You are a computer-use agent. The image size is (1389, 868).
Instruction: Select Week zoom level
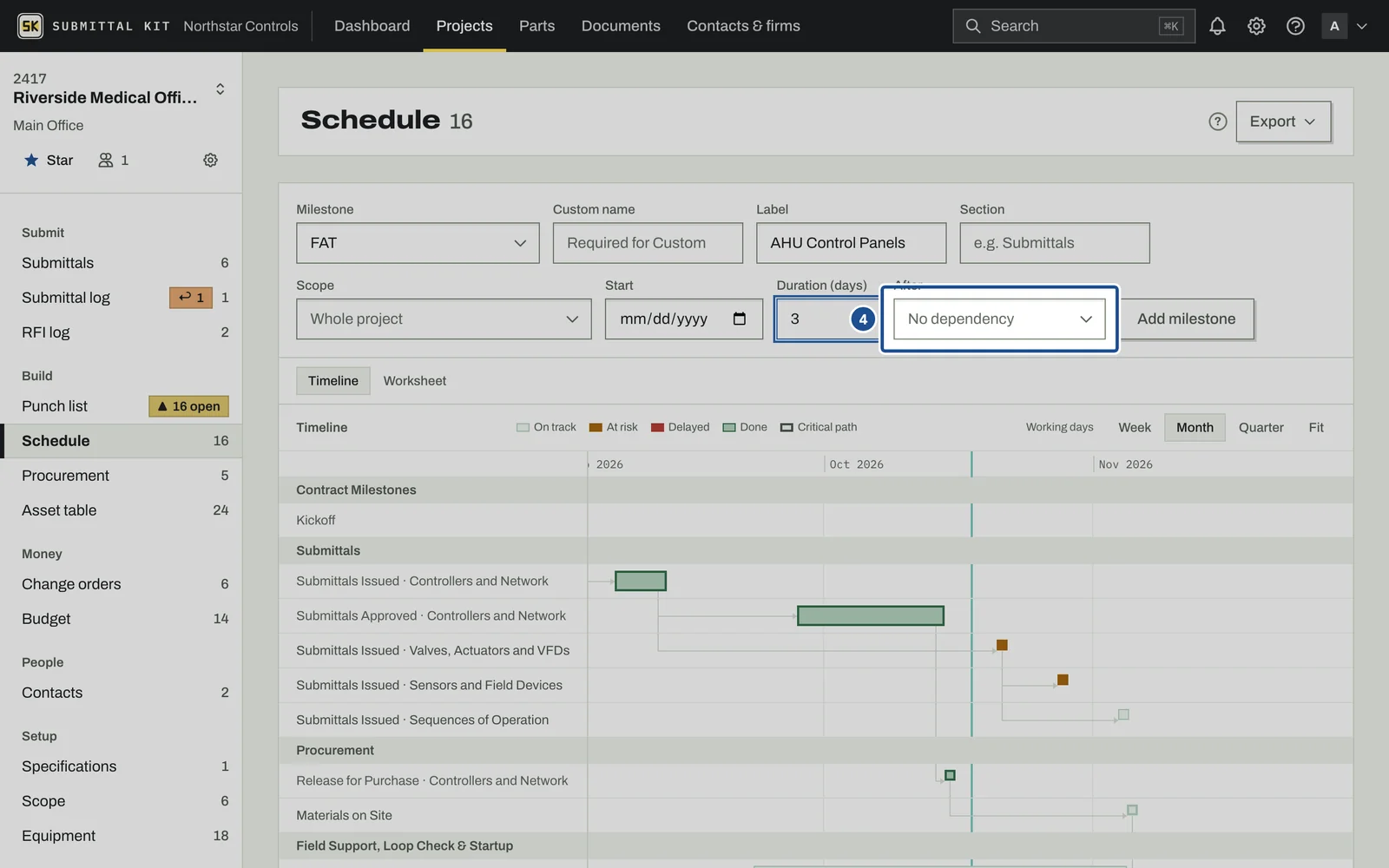coord(1134,427)
